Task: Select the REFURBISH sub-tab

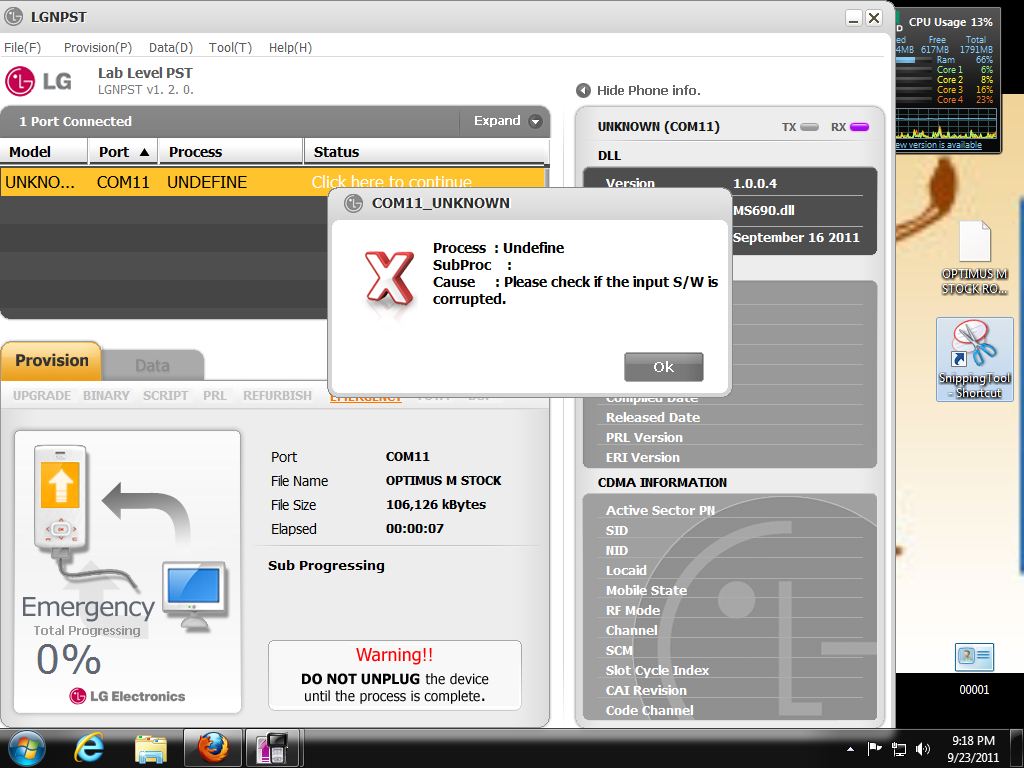Action: pos(277,396)
